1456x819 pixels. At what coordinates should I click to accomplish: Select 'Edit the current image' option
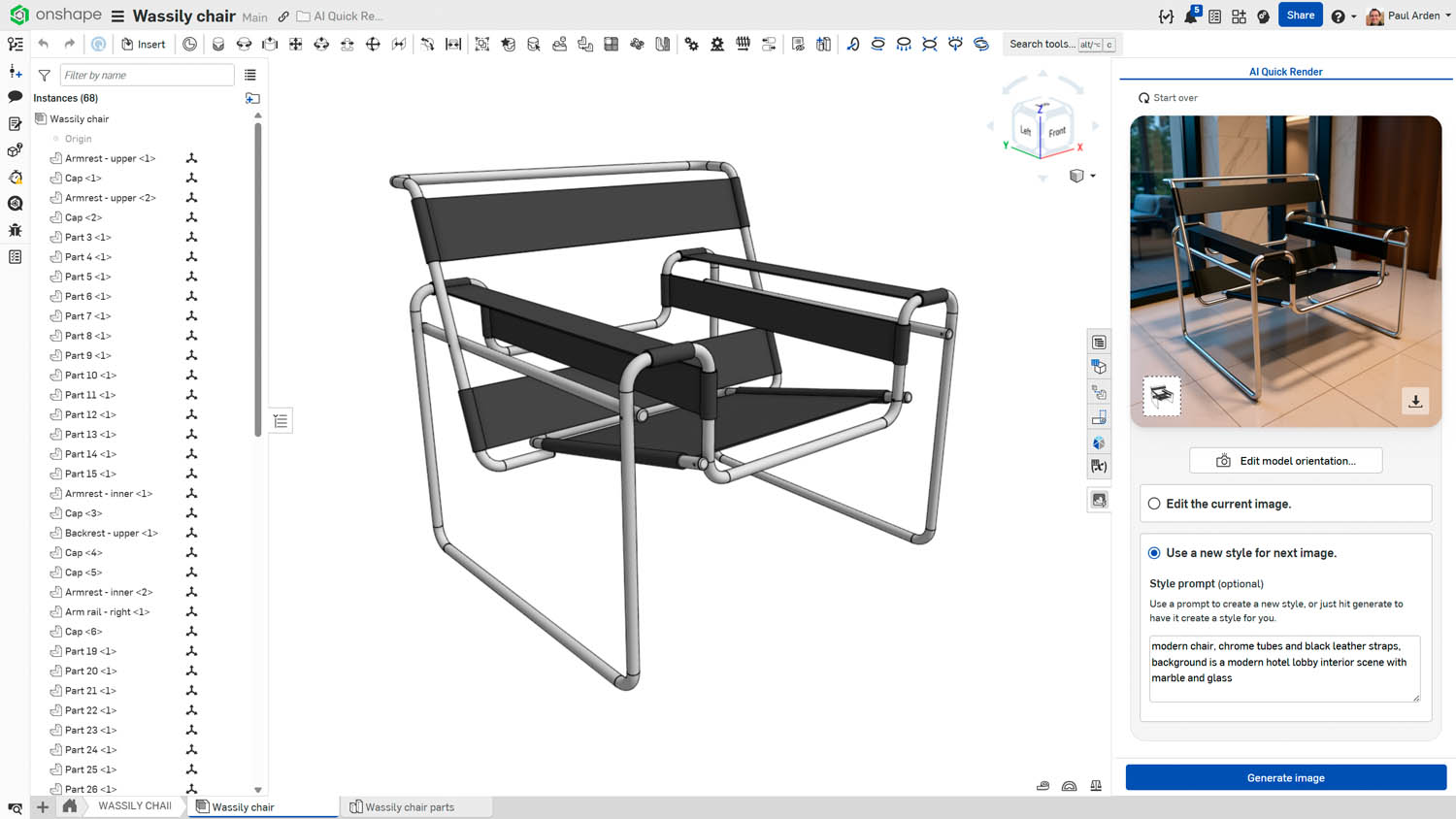[1154, 504]
